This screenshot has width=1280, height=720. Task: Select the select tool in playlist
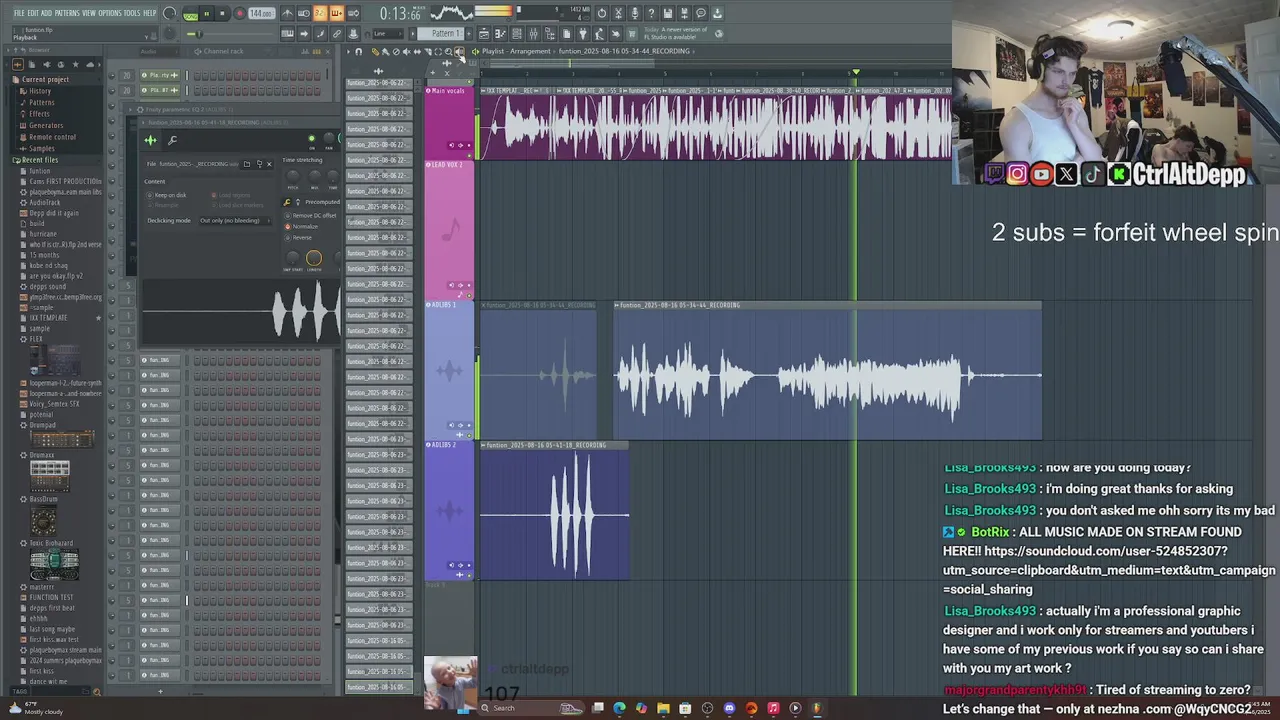coord(438,51)
